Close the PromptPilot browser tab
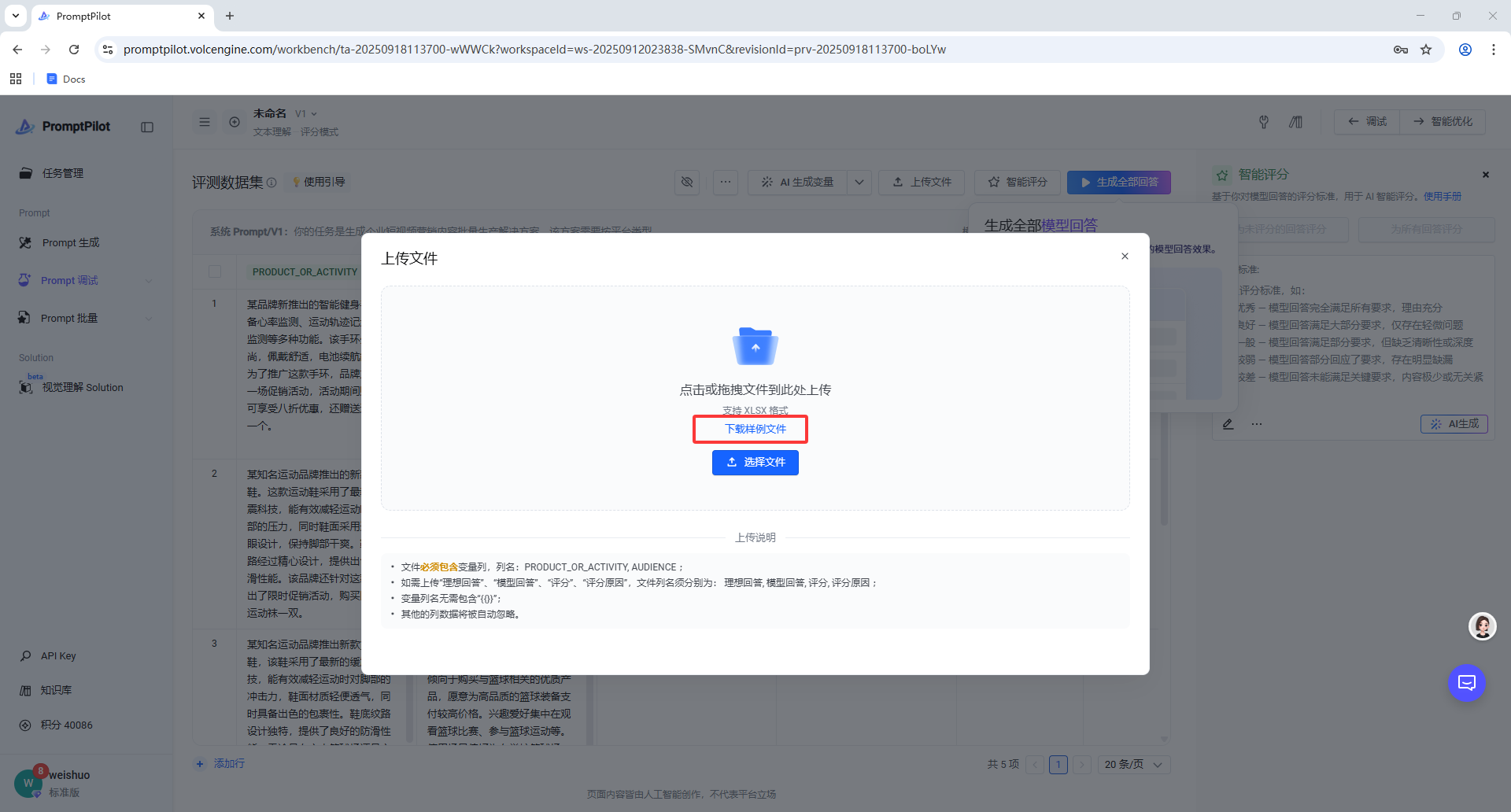Viewport: 1511px width, 812px height. click(x=201, y=16)
